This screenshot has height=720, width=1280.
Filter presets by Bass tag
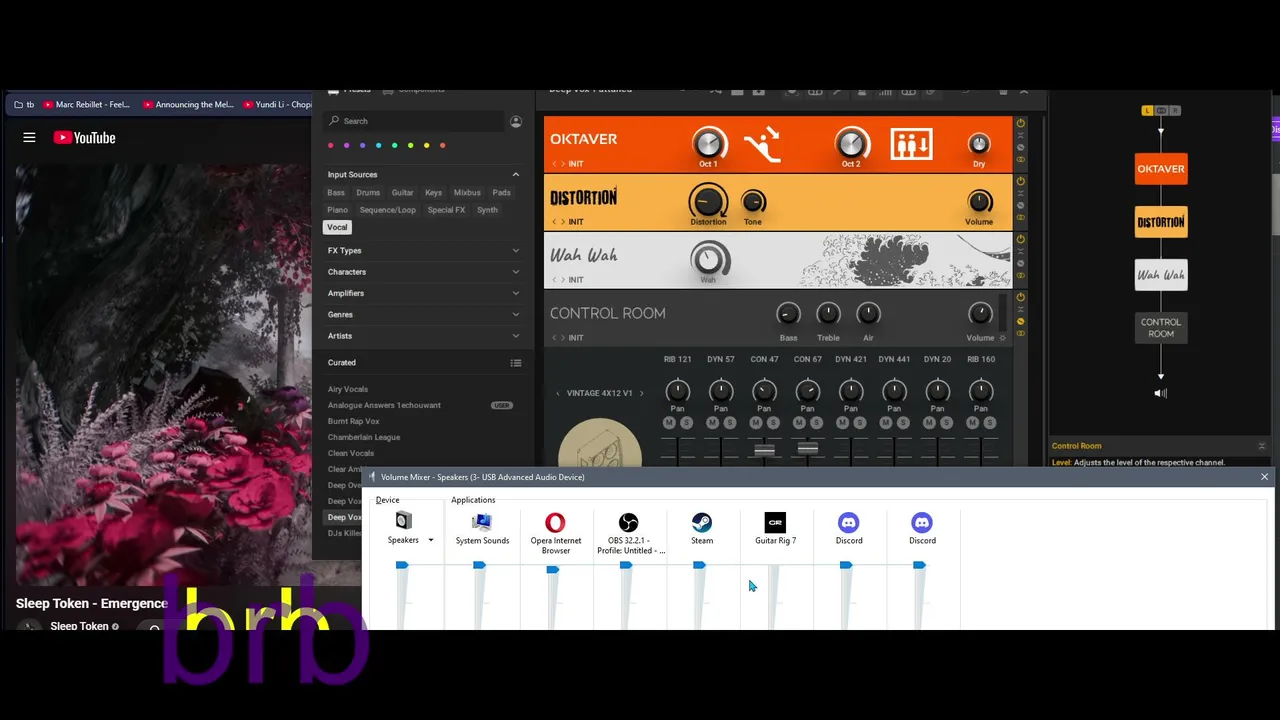coord(336,193)
